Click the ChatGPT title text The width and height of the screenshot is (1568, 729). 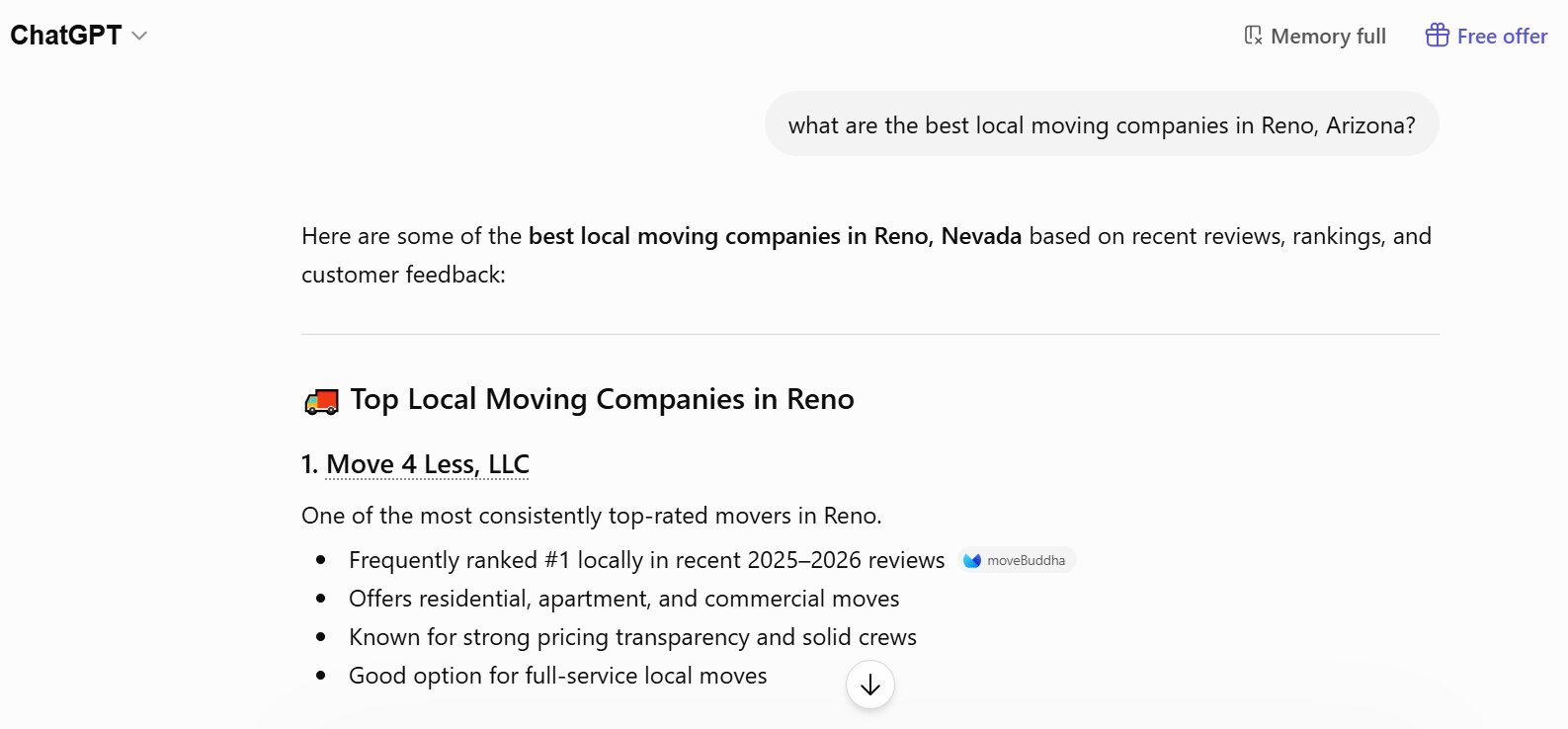[65, 36]
